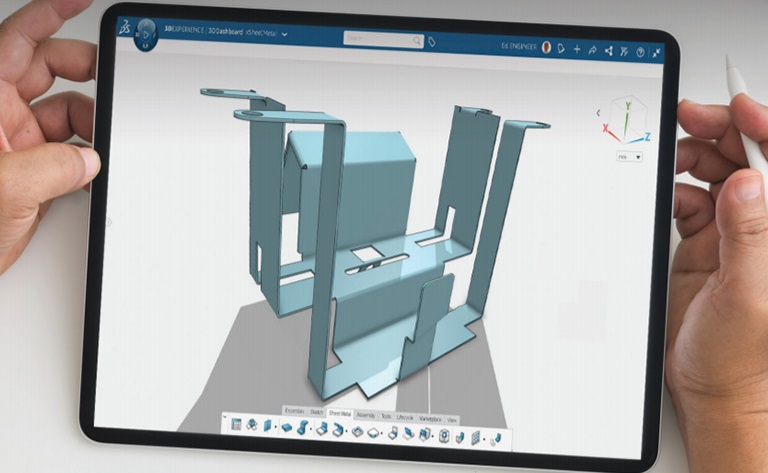768x473 pixels.
Task: Click the chevron left of the view cube
Action: [598, 112]
